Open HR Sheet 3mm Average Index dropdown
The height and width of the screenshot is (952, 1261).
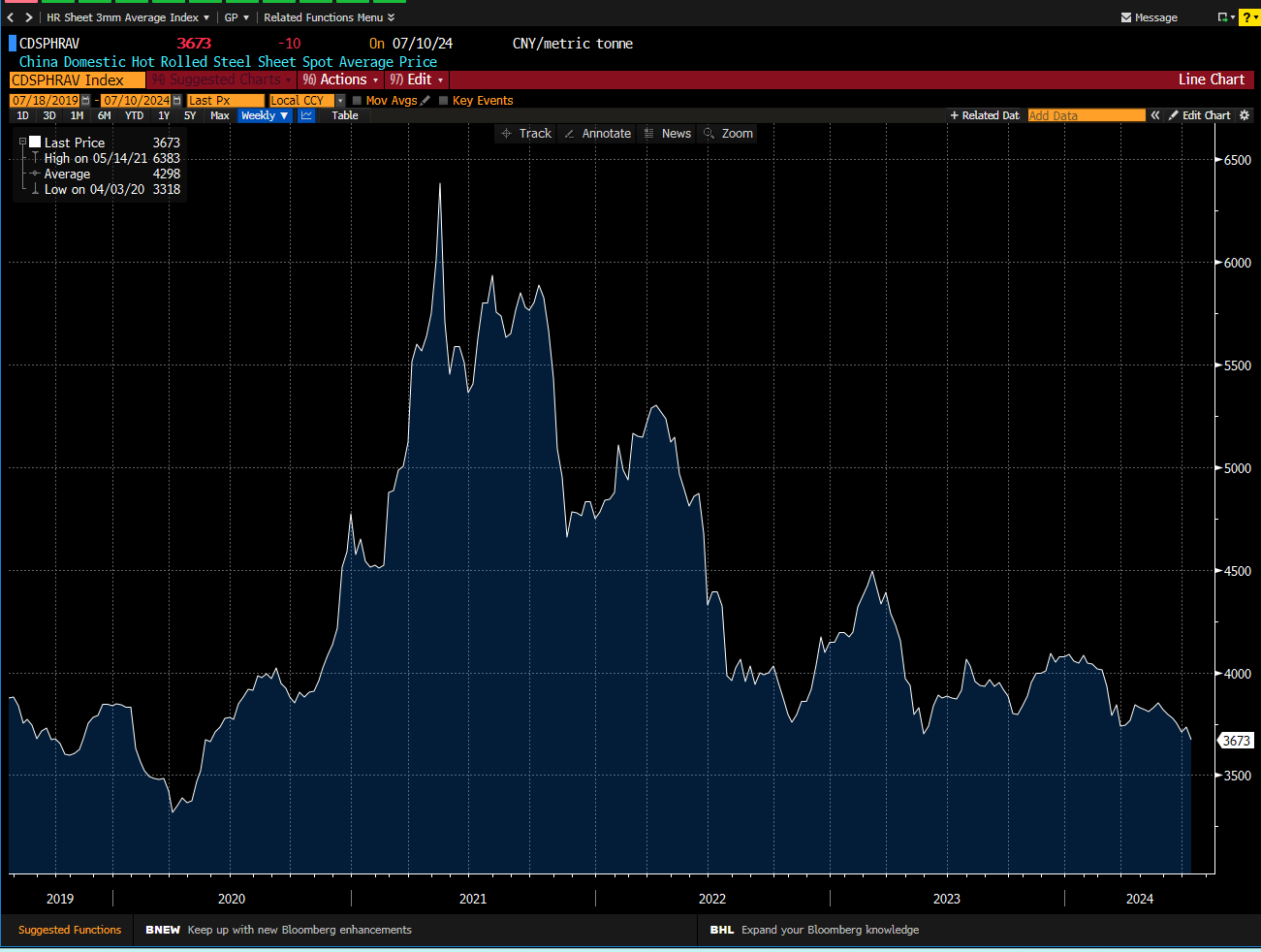pos(128,17)
